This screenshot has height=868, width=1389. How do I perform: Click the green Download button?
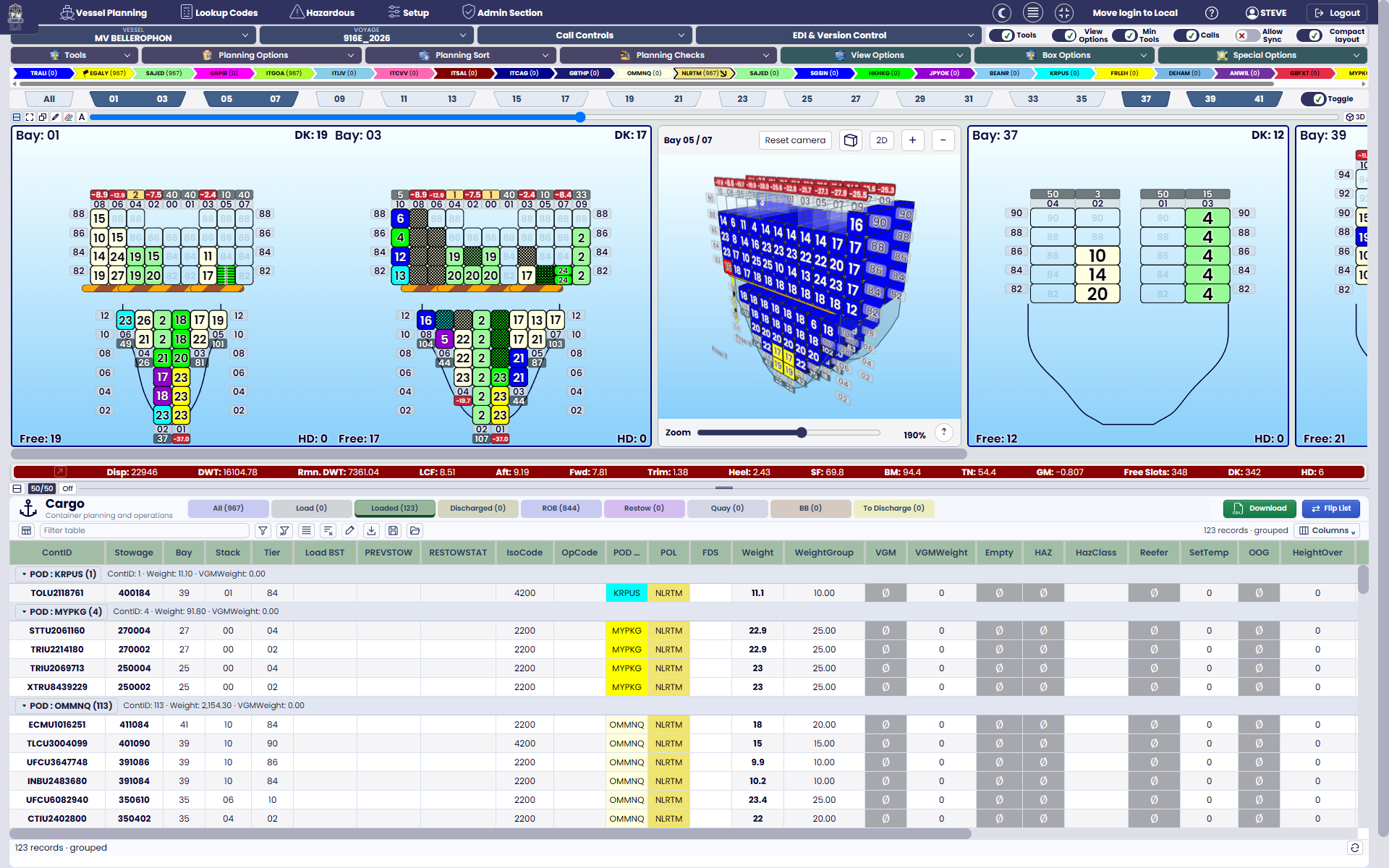point(1260,509)
